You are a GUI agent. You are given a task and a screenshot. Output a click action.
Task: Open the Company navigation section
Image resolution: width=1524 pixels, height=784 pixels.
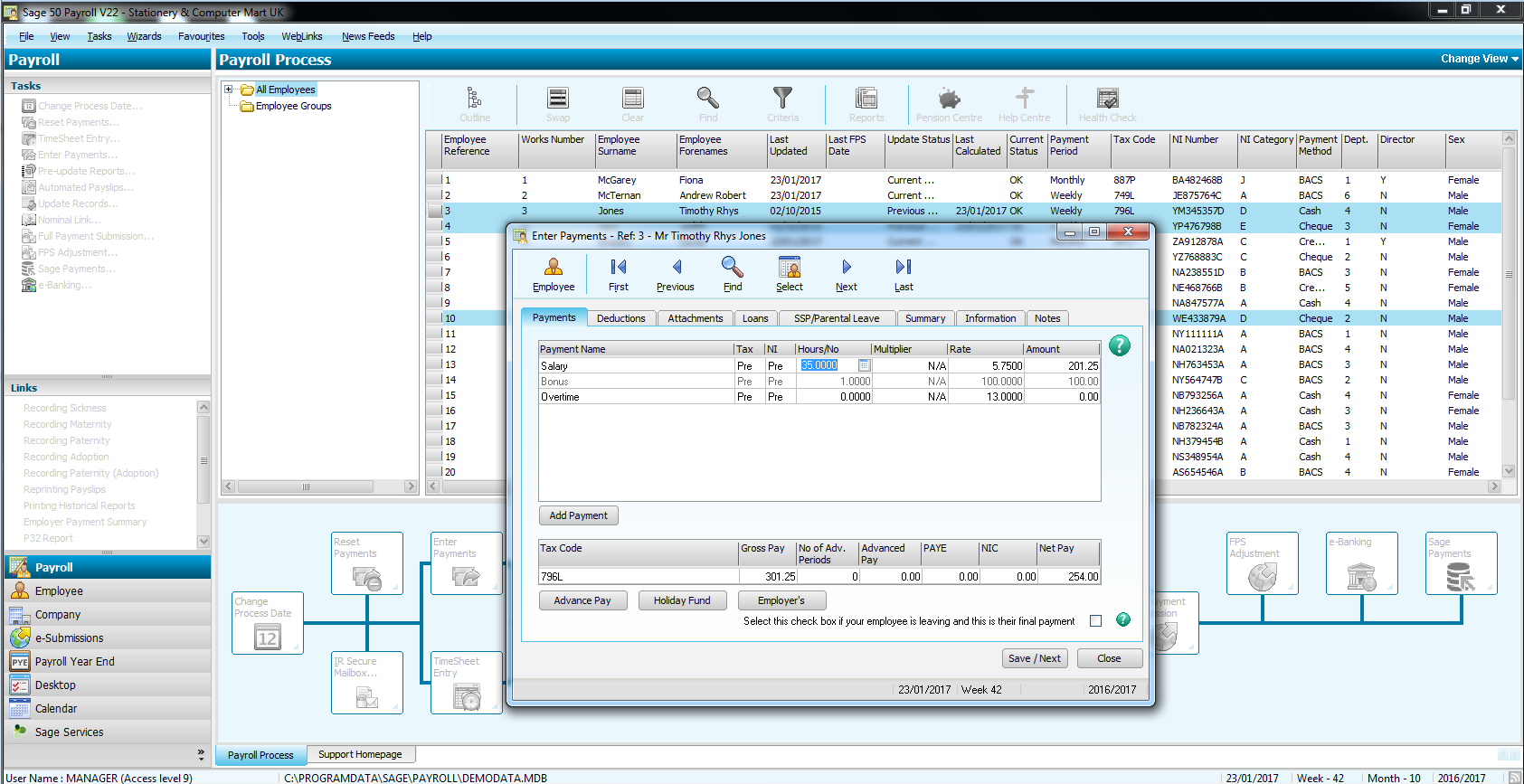point(108,614)
